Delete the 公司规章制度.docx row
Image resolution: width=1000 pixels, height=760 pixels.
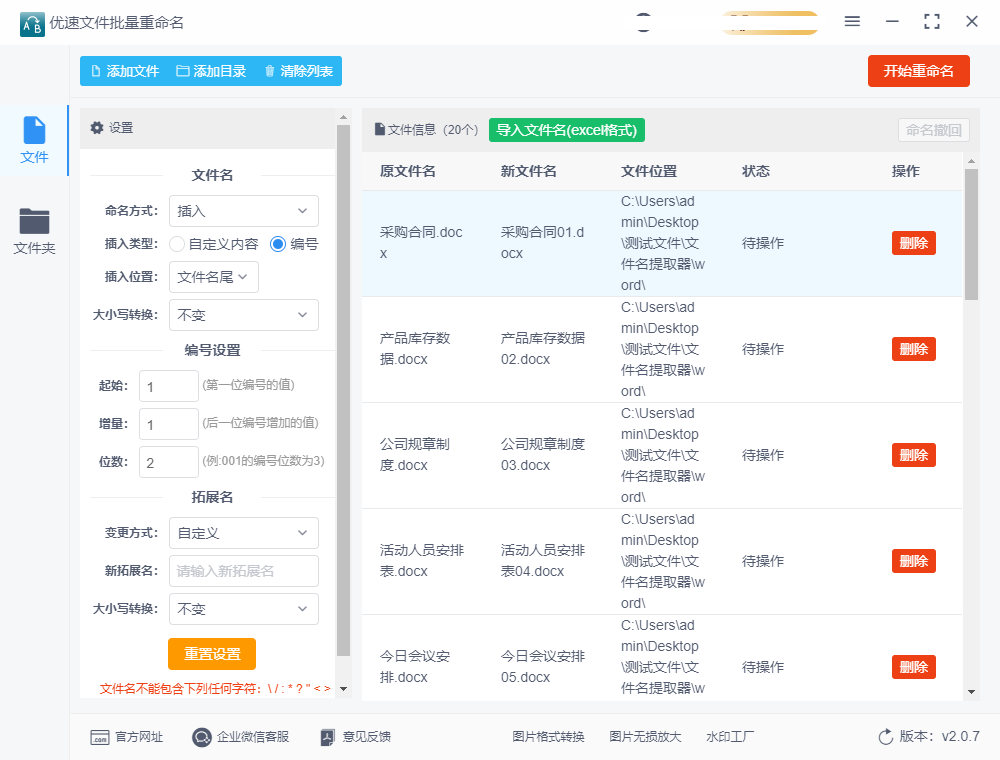click(913, 455)
